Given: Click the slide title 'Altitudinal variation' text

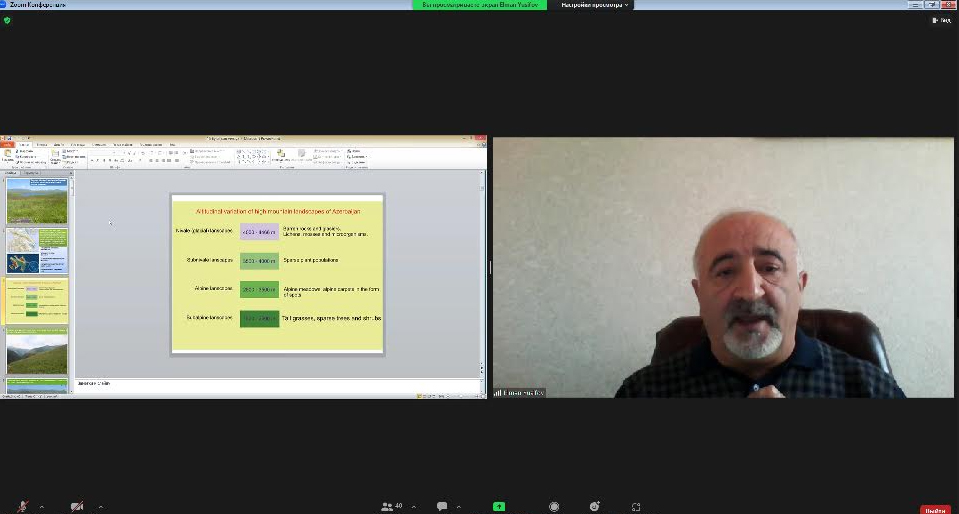Looking at the screenshot, I should 278,211.
